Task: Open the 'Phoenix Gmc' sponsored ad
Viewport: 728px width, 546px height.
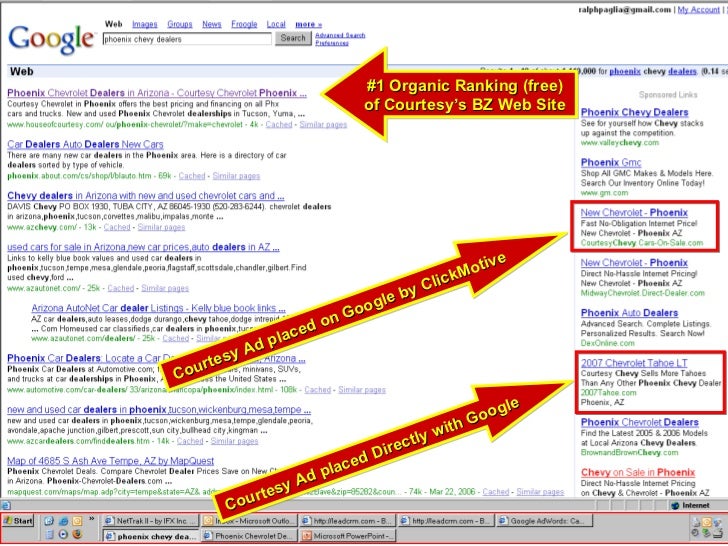Action: tap(611, 162)
